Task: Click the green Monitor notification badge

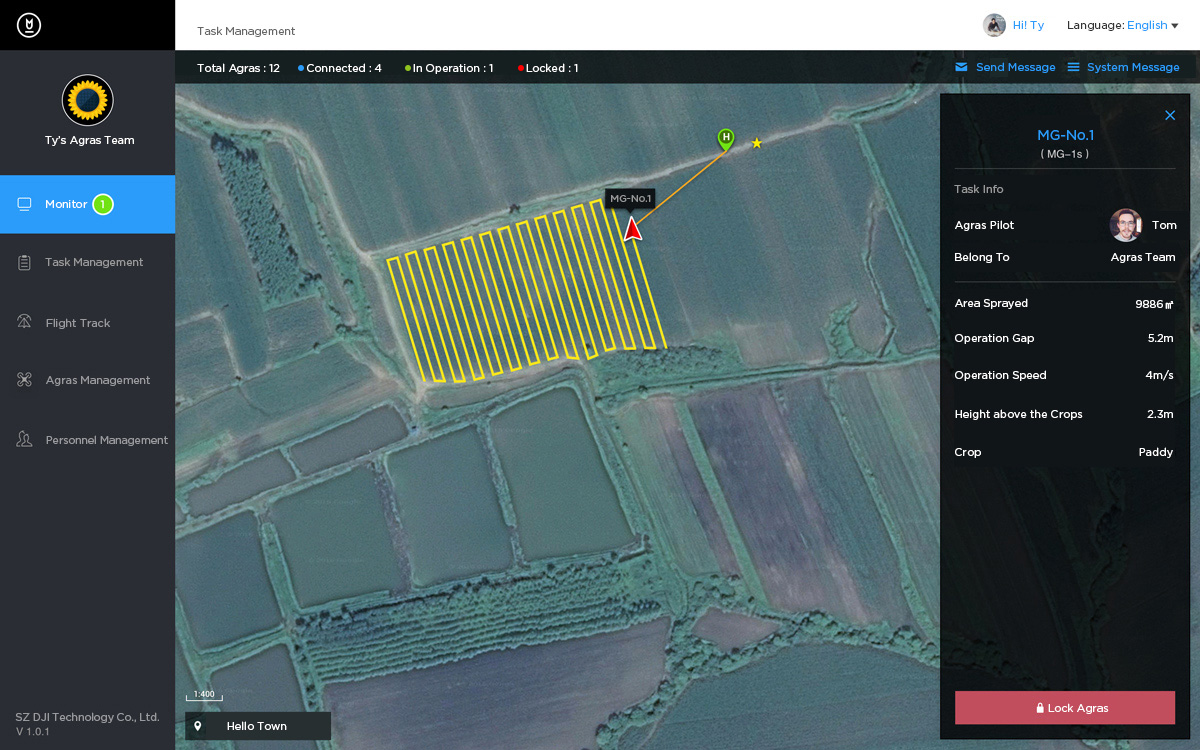Action: coord(103,204)
